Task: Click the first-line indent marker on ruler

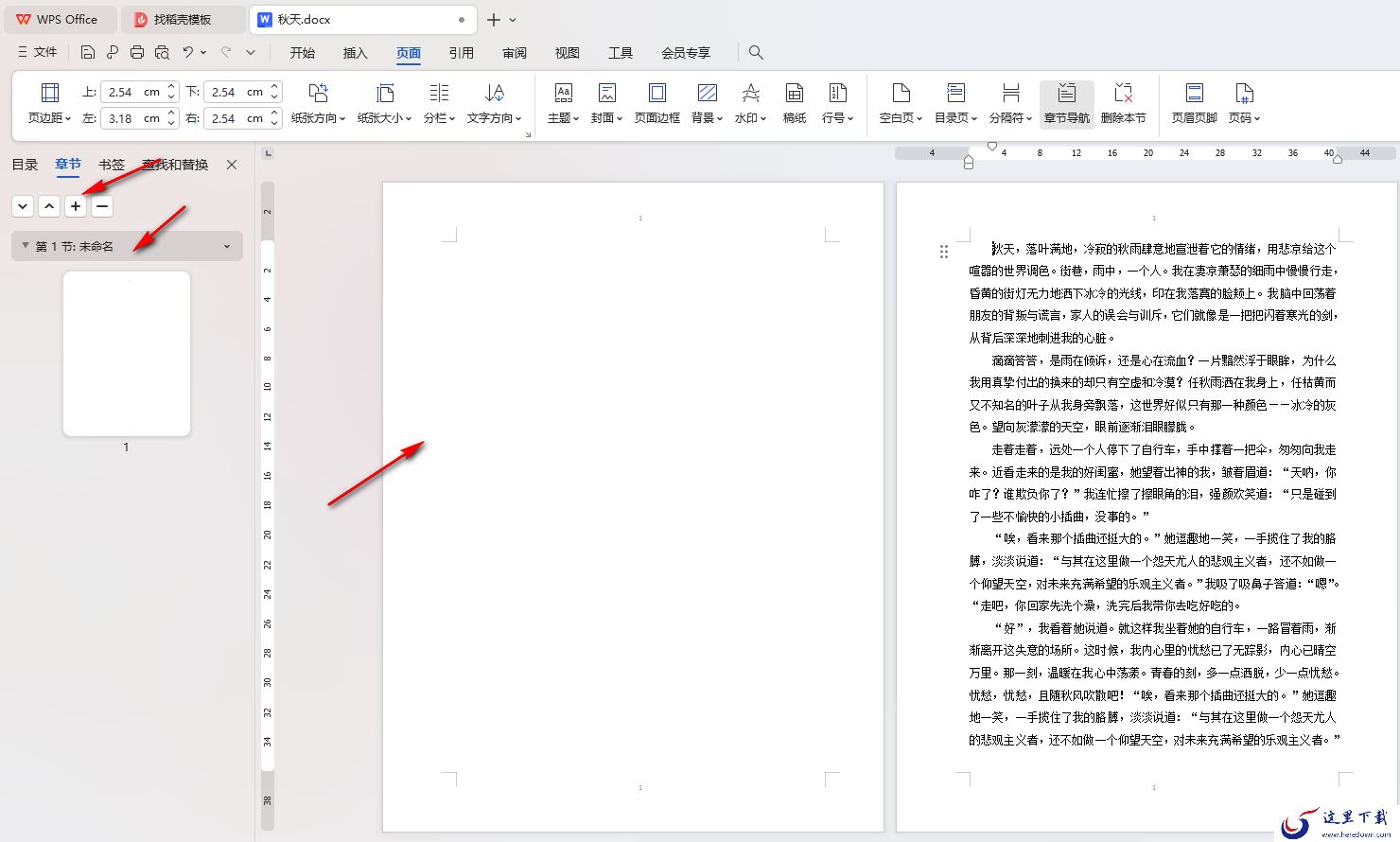Action: click(x=991, y=146)
